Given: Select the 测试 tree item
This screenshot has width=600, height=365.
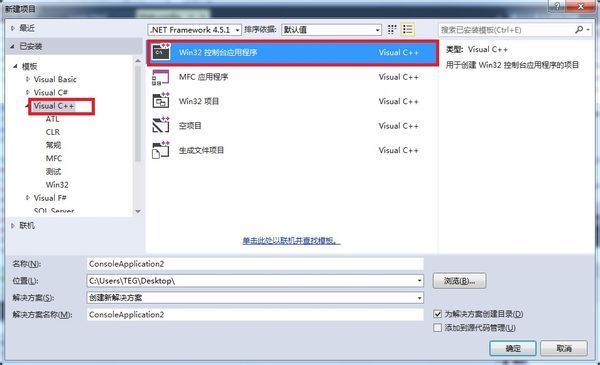Looking at the screenshot, I should point(53,171).
